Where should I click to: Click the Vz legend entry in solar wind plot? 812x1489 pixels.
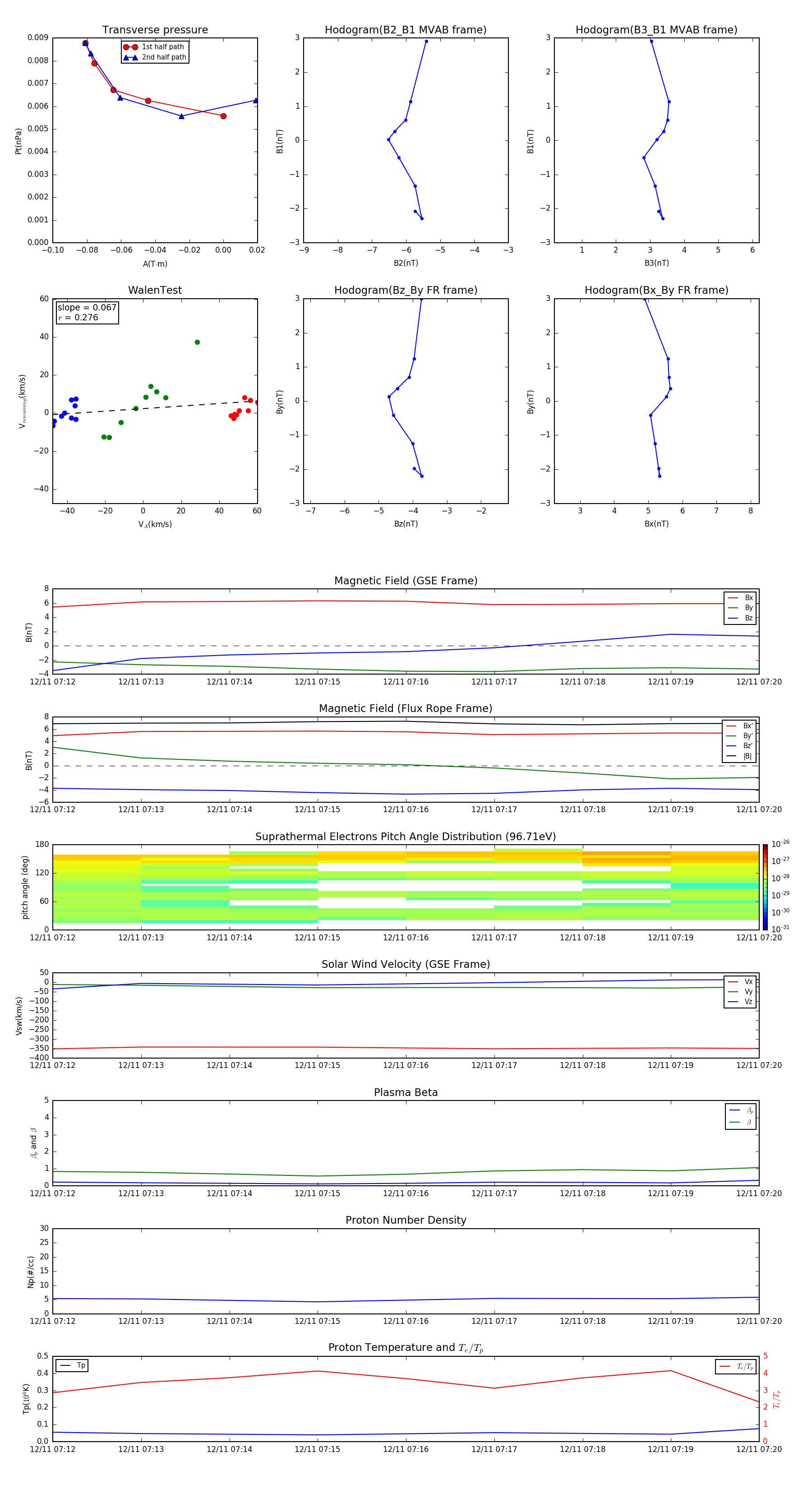pyautogui.click(x=740, y=1002)
